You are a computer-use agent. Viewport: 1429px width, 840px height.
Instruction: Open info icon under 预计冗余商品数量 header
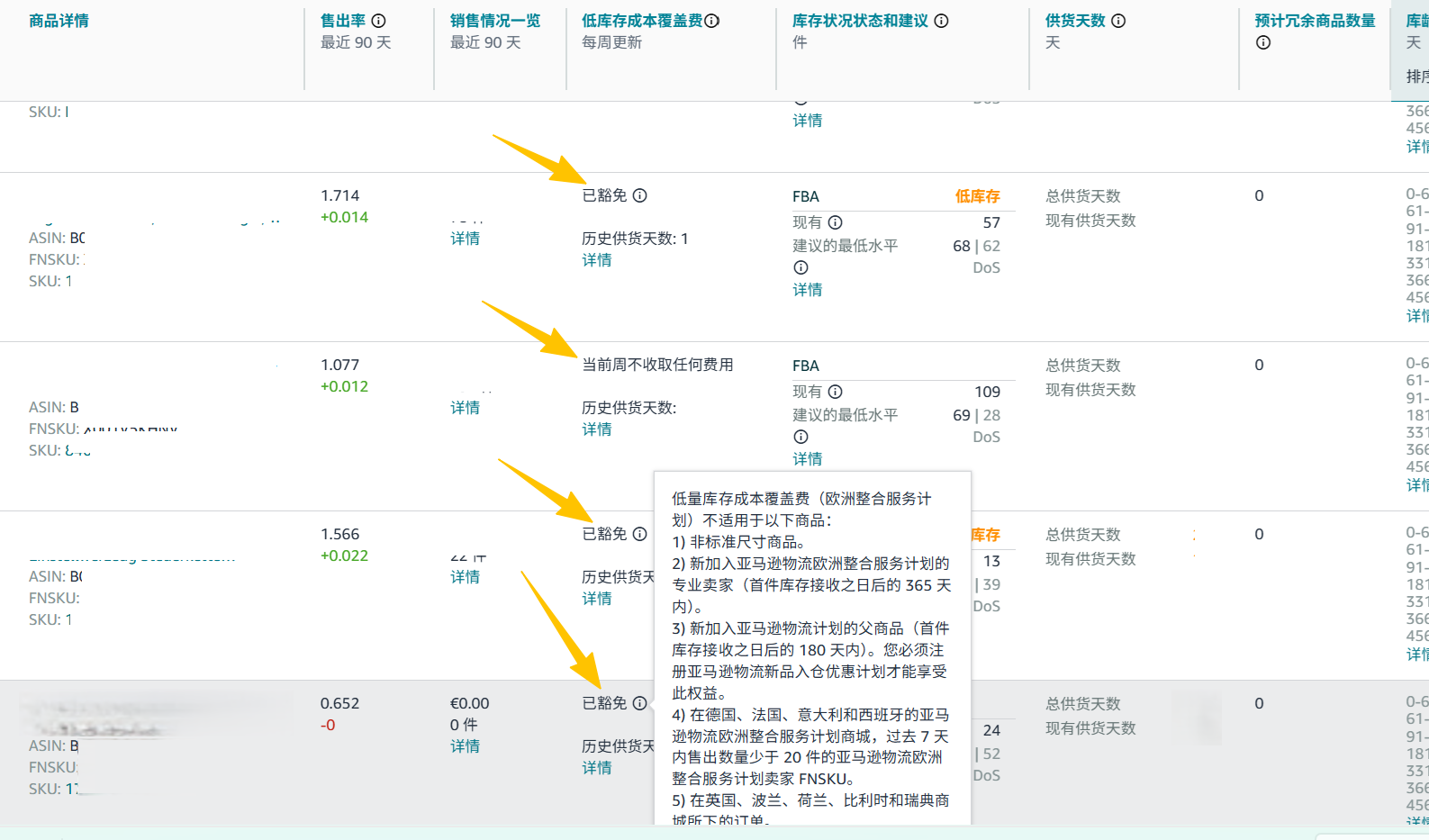[1263, 42]
